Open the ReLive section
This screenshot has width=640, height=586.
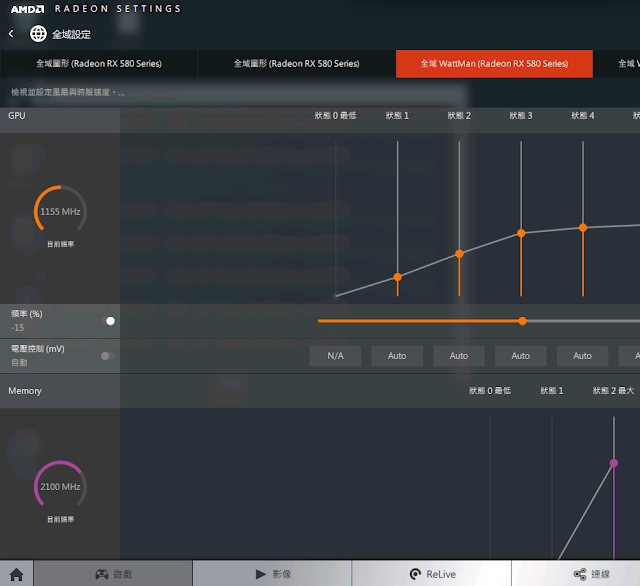[x=432, y=574]
